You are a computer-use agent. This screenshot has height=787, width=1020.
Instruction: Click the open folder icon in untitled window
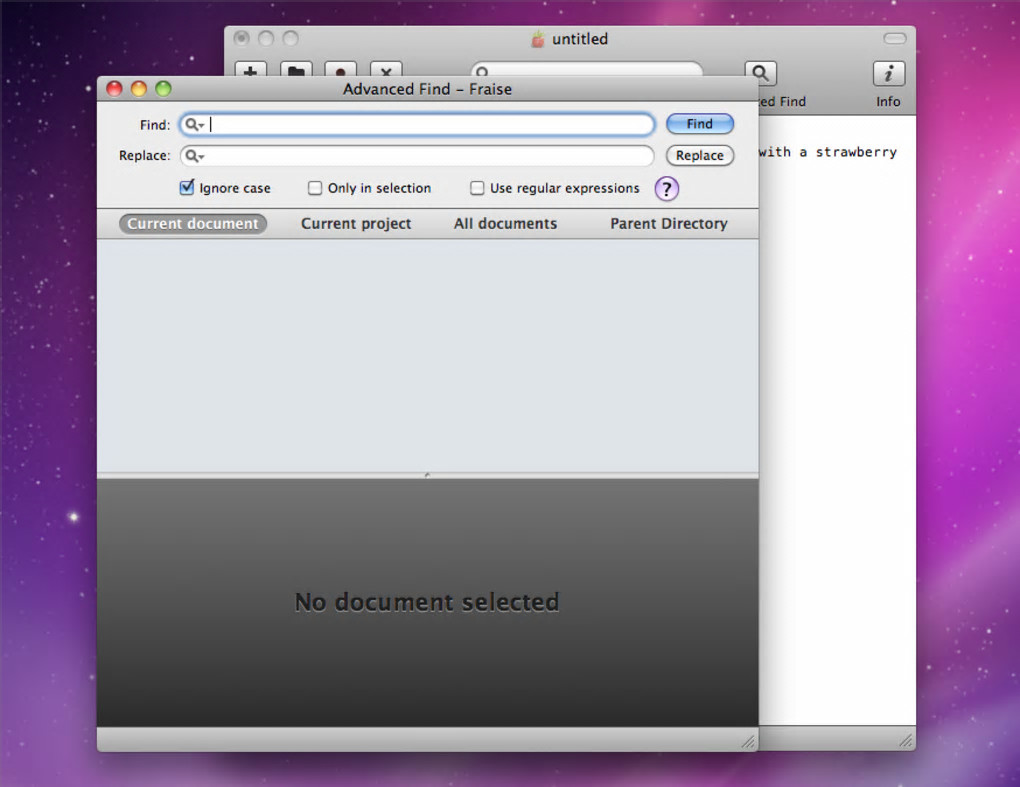[x=296, y=70]
